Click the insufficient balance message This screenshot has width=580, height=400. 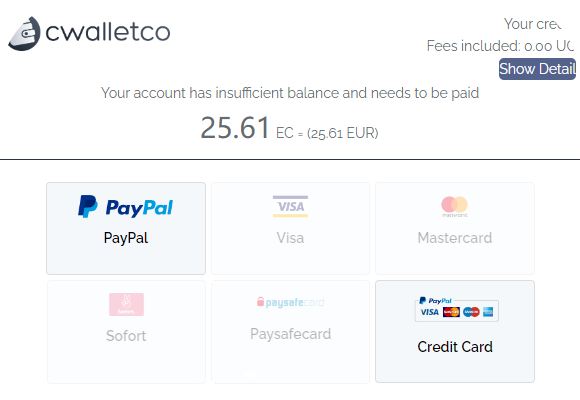pos(290,93)
